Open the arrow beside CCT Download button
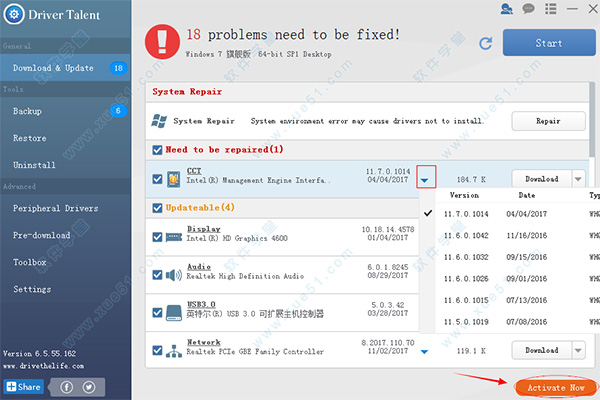This screenshot has height=400, width=600. click(x=578, y=179)
